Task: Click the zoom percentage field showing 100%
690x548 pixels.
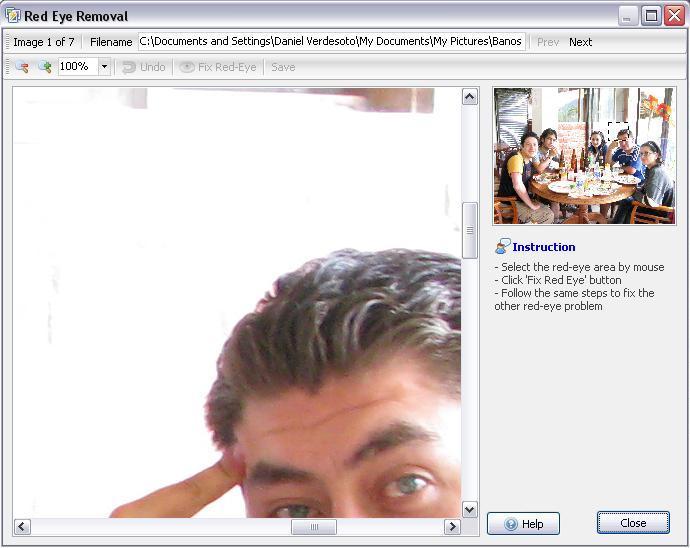Action: coord(78,66)
